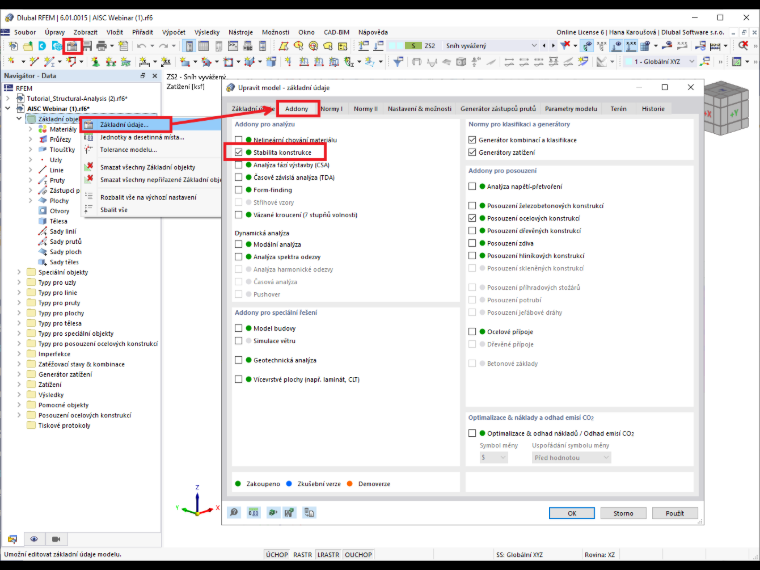Click the work plane icon at the right end of the second toolbar

[737, 62]
